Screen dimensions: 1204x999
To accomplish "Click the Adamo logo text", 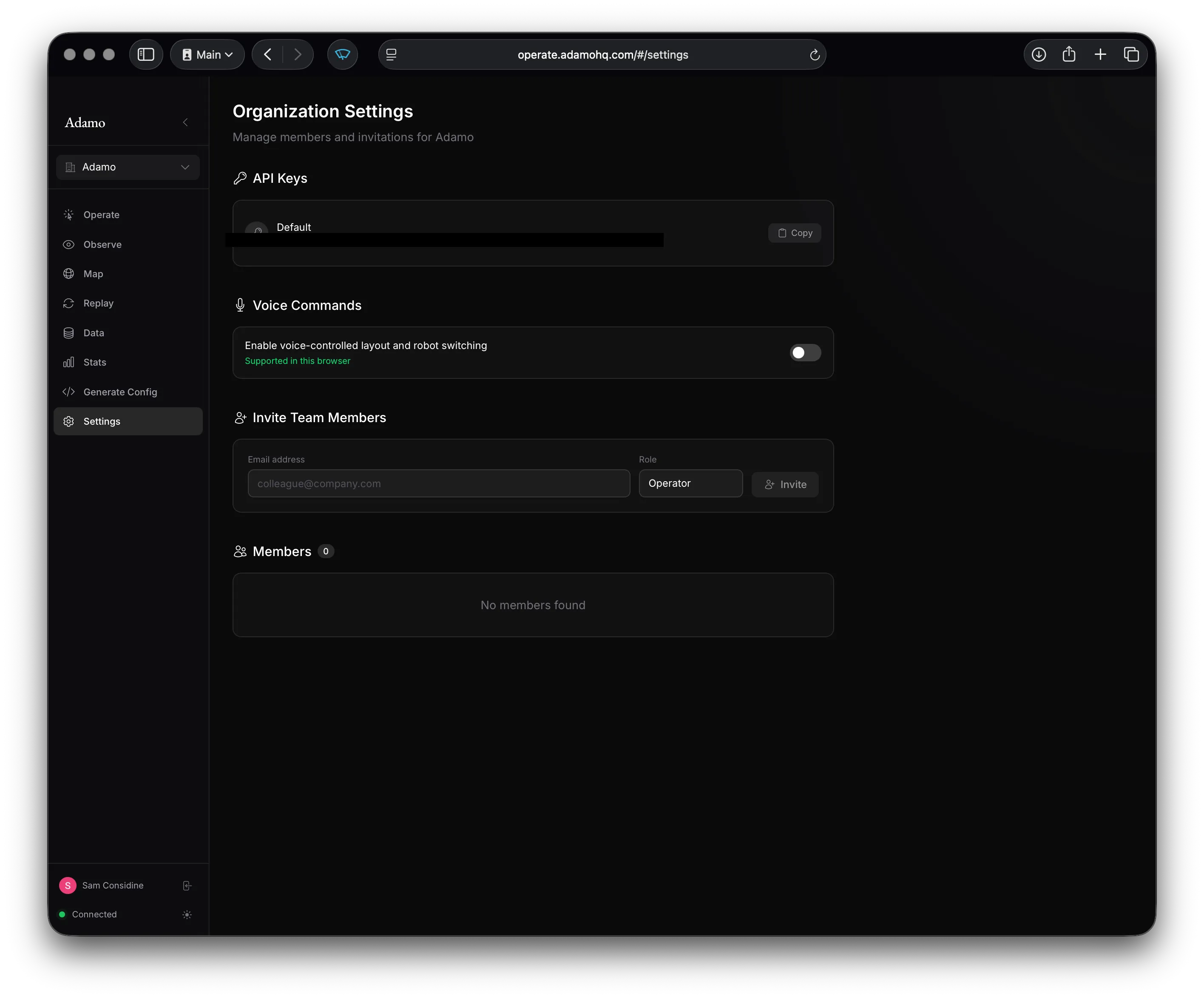I will point(85,123).
